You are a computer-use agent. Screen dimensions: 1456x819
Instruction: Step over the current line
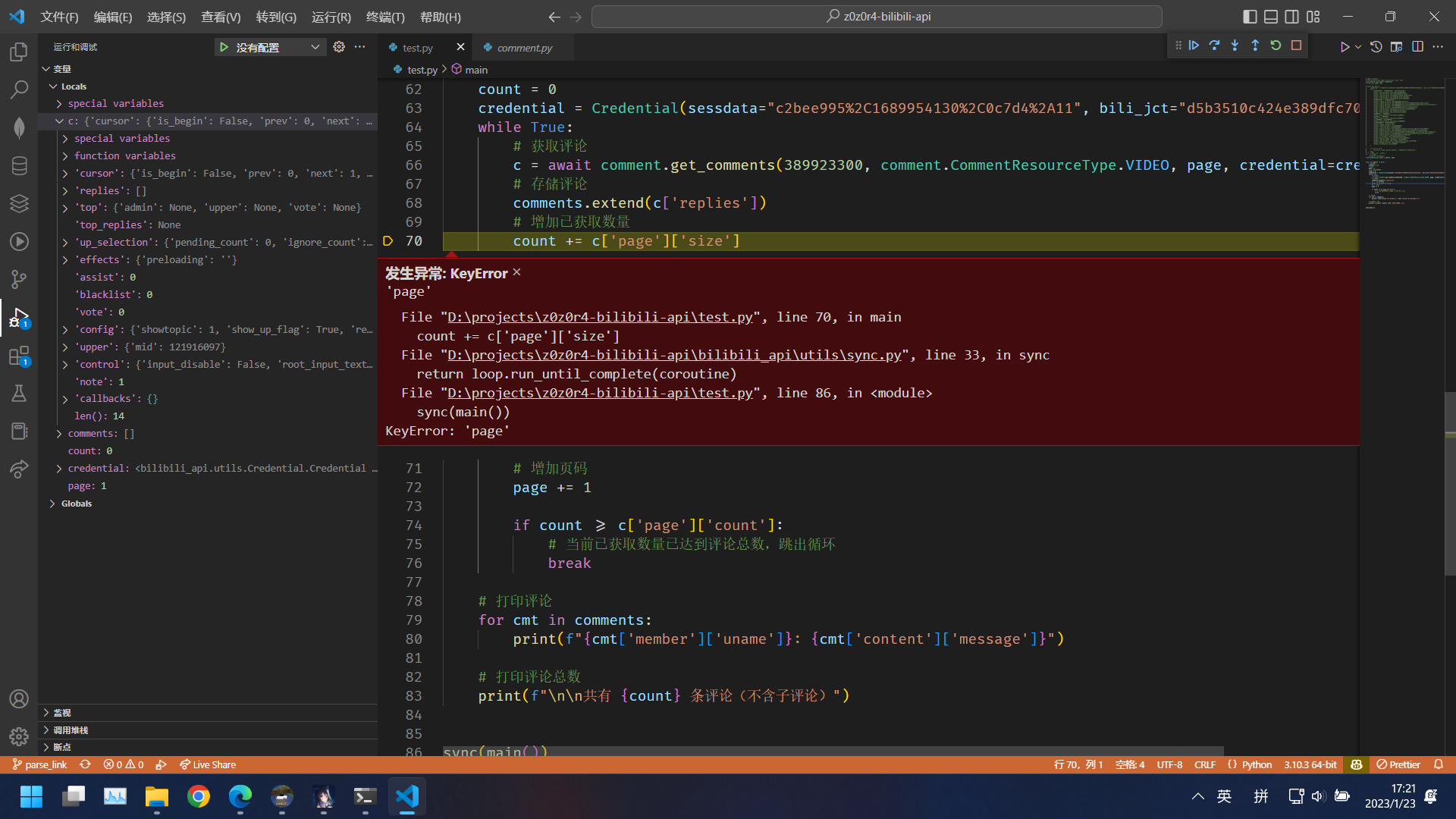point(1215,45)
